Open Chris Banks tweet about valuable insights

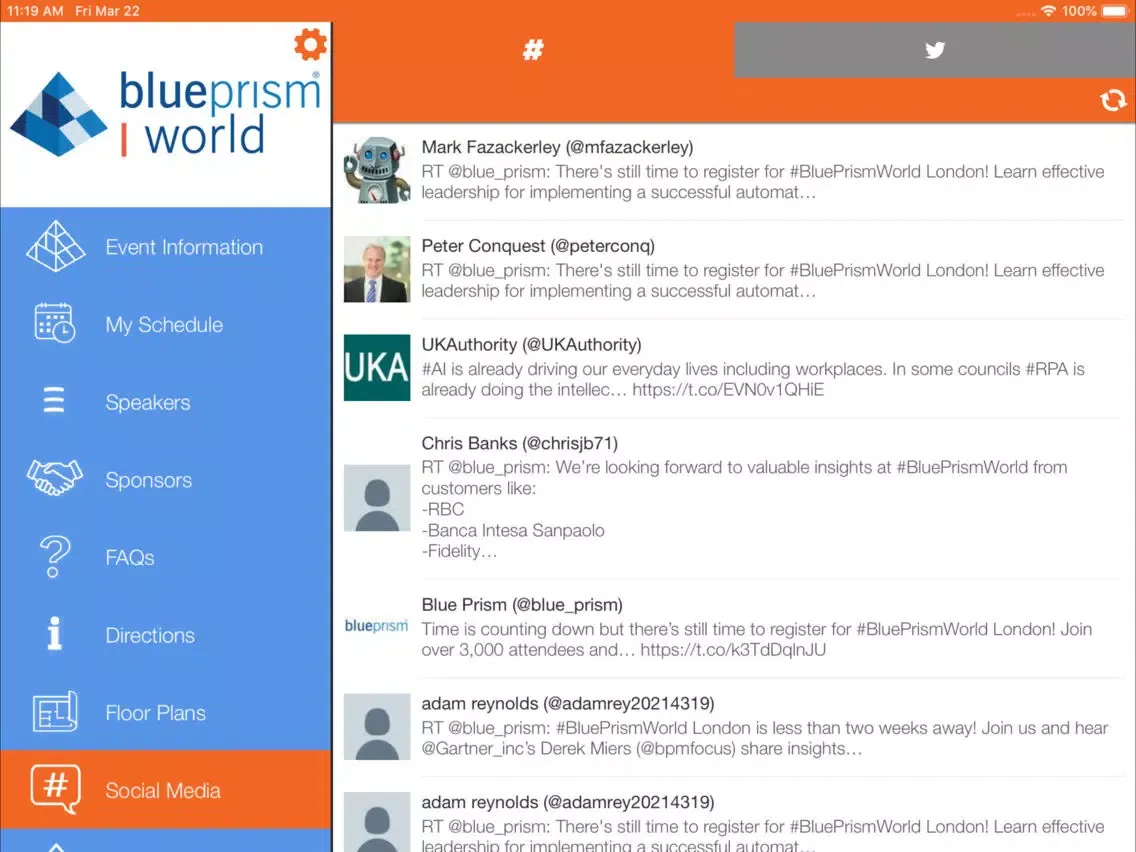pos(744,509)
